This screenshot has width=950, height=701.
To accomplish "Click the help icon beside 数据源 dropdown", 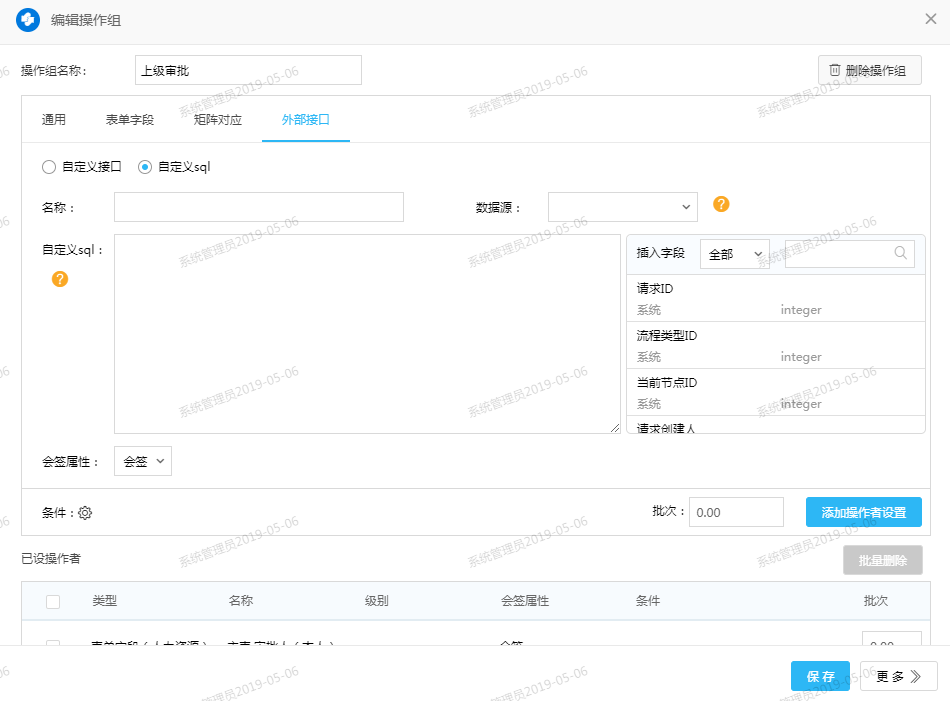I will pos(721,204).
